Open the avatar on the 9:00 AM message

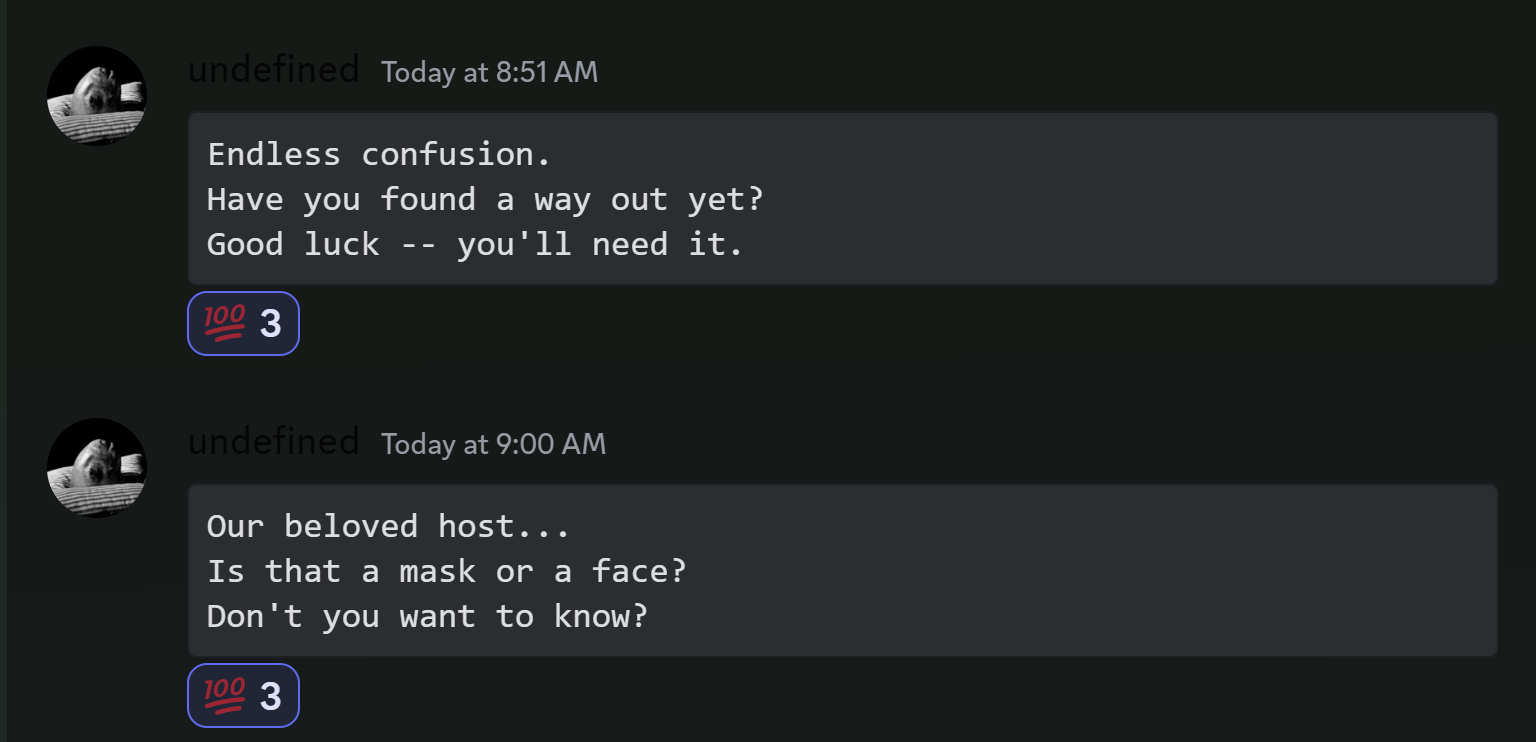point(97,468)
